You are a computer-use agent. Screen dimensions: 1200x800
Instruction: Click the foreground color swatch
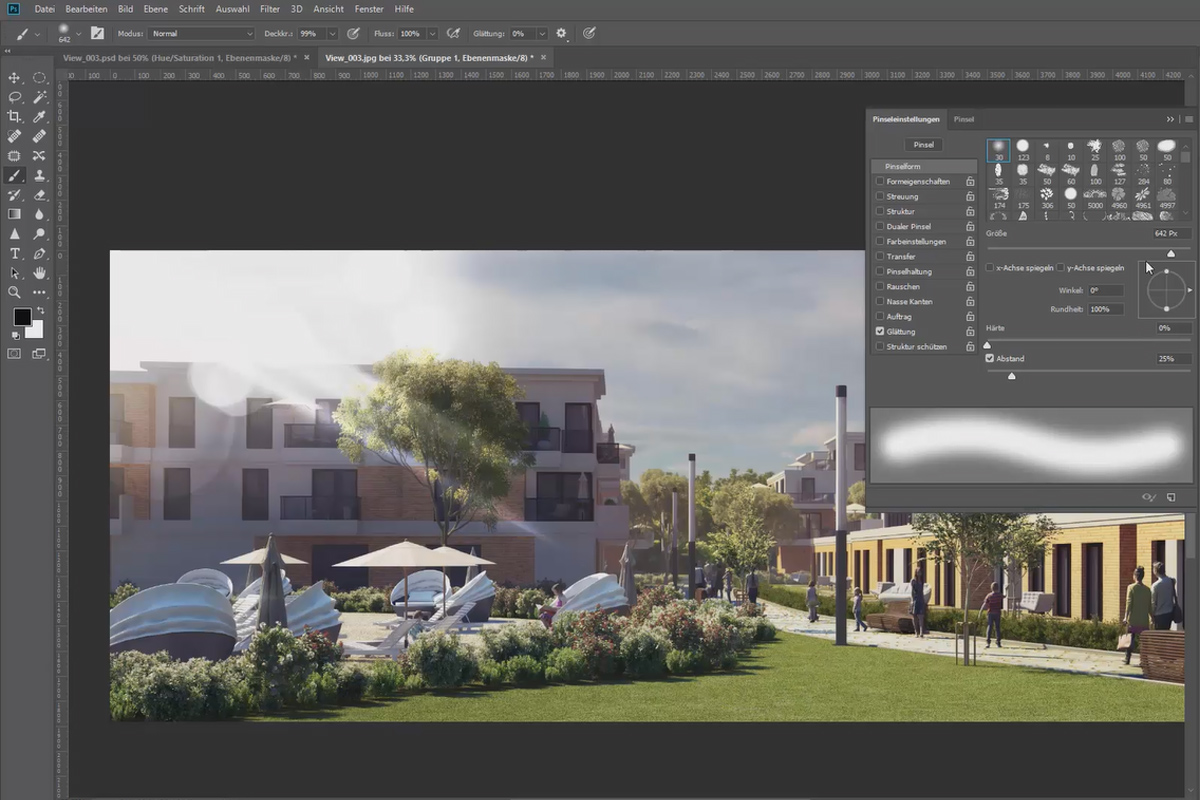[21, 317]
